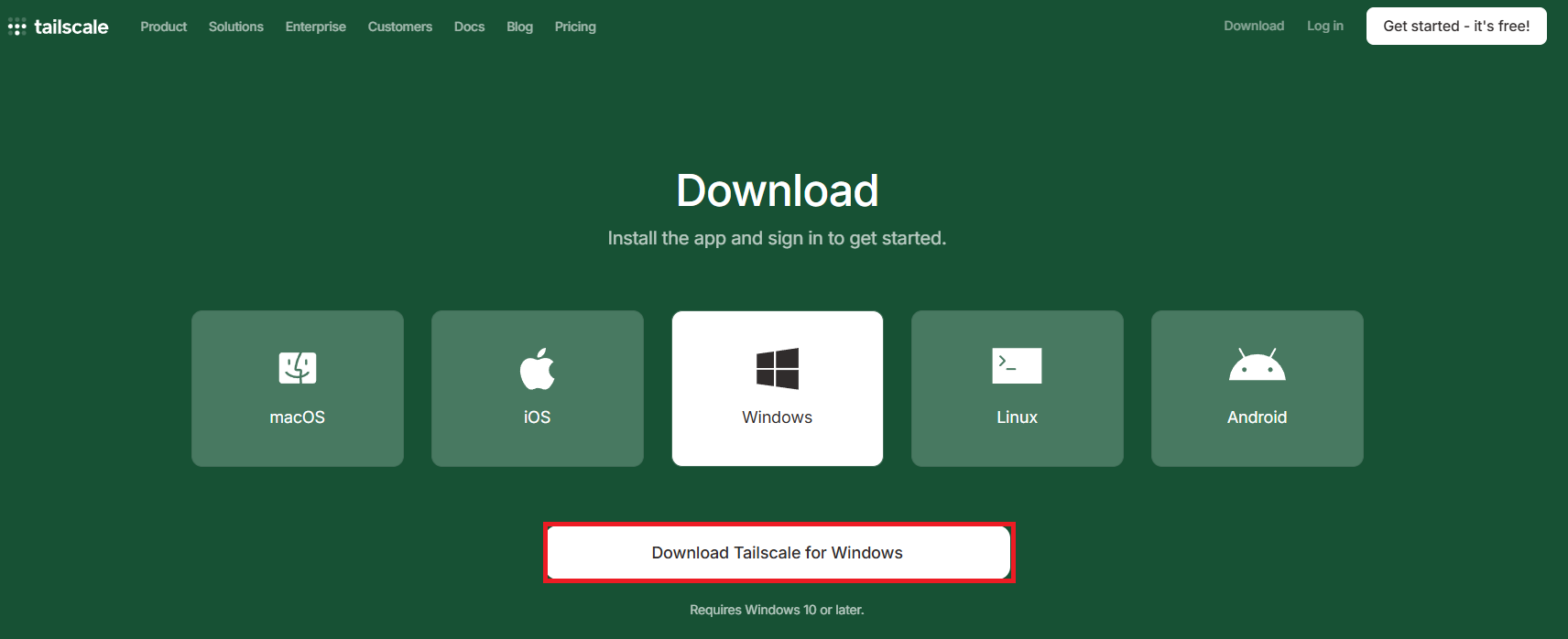Click the Linux terminal icon
This screenshot has height=639, width=1568.
(1017, 365)
